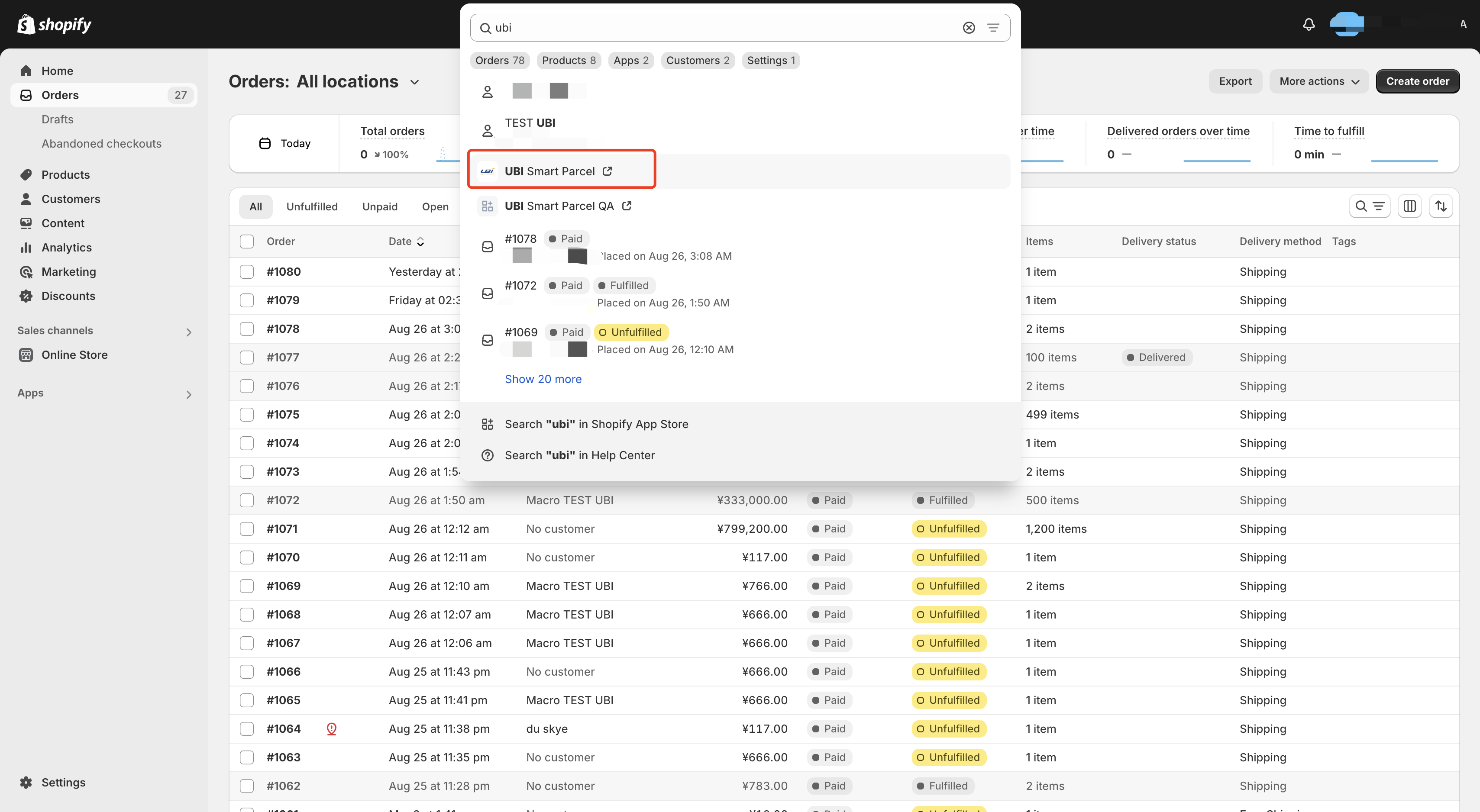
Task: Click the ¥799,200.00 total cell
Action: [x=752, y=529]
